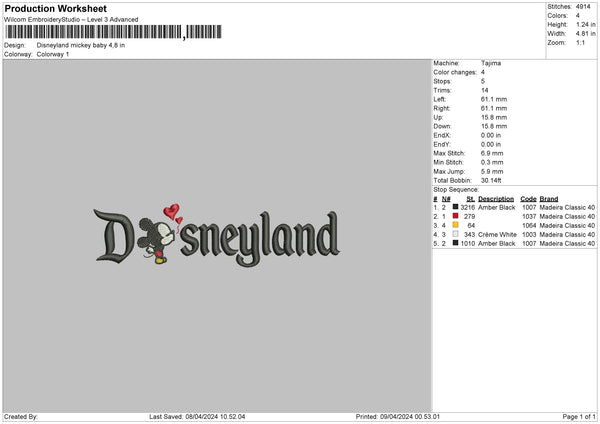Click the Max Stitch value "6.9 mm"
600x424 pixels.
(x=492, y=153)
